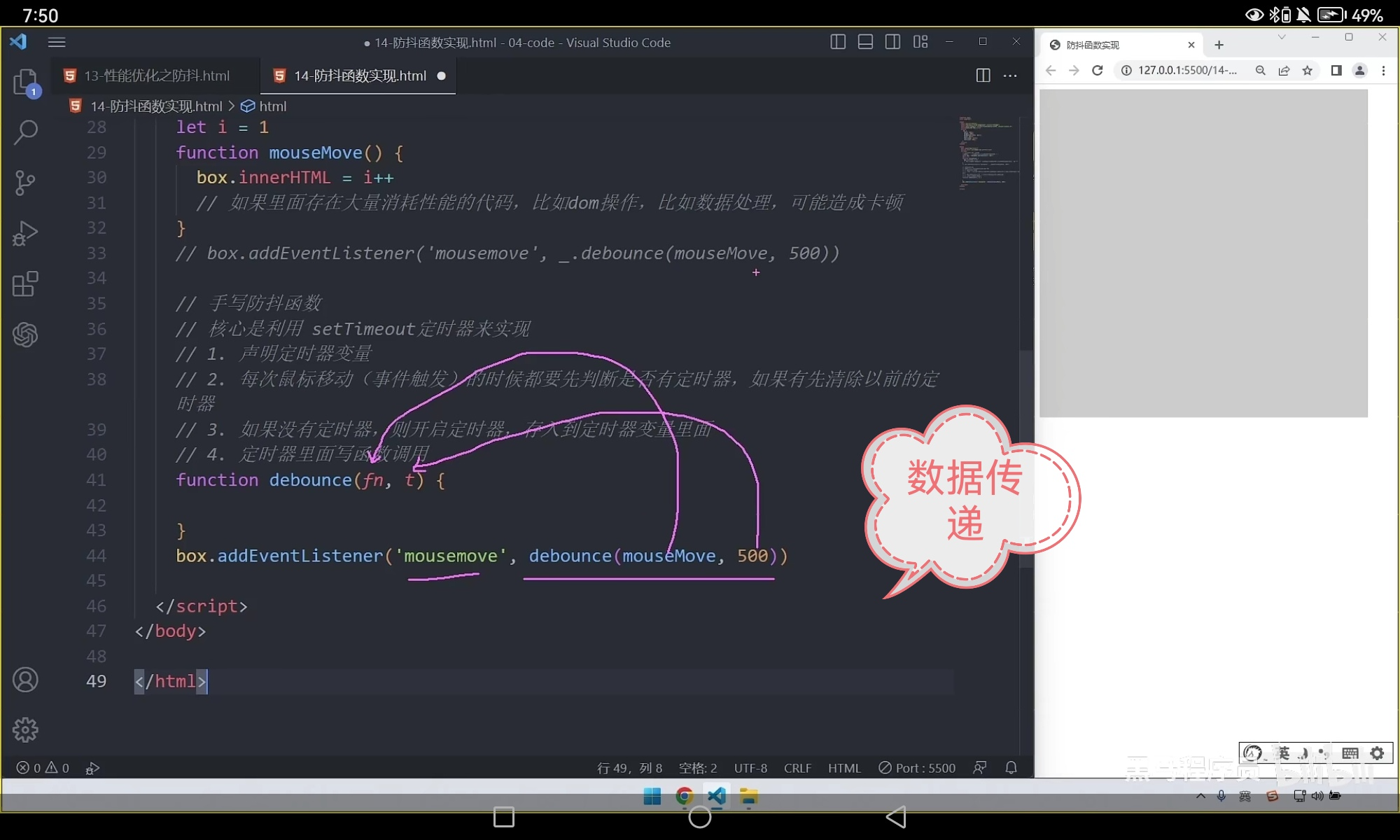Change the HTML language mode in status bar
Image resolution: width=1400 pixels, height=840 pixels.
pyautogui.click(x=844, y=768)
